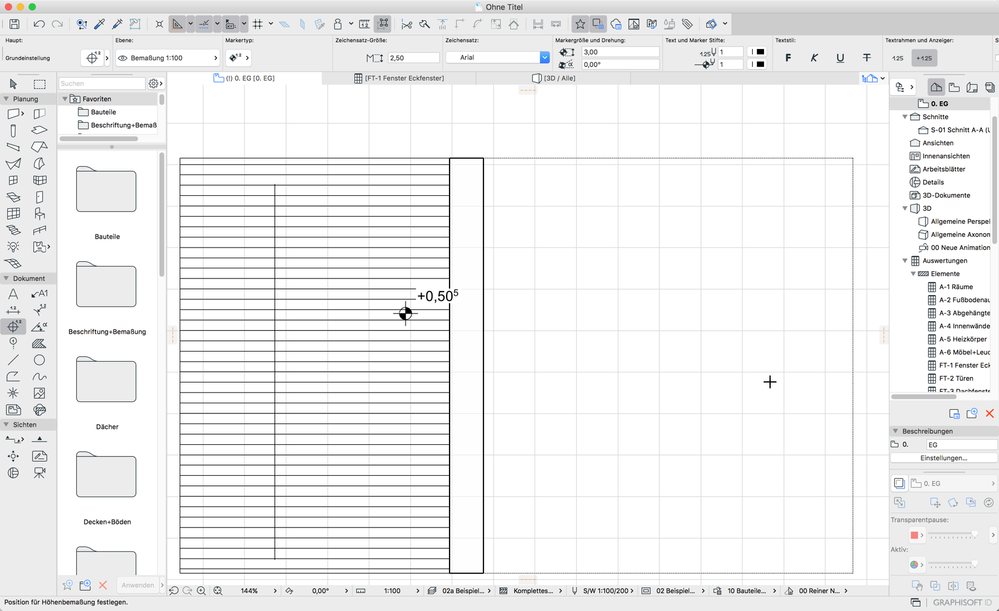Click the Einstellungen... button

tap(944, 458)
